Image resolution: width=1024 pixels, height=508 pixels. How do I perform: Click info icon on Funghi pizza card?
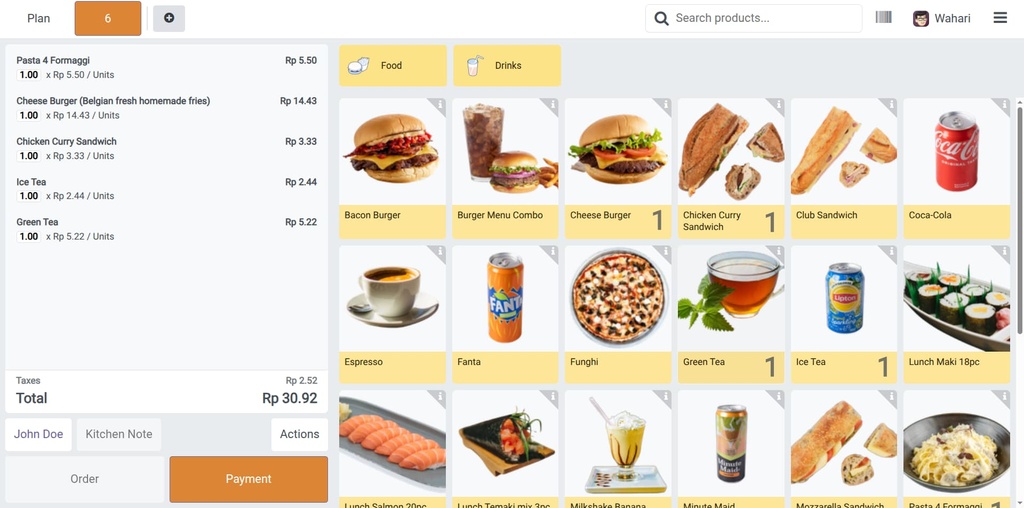[665, 251]
